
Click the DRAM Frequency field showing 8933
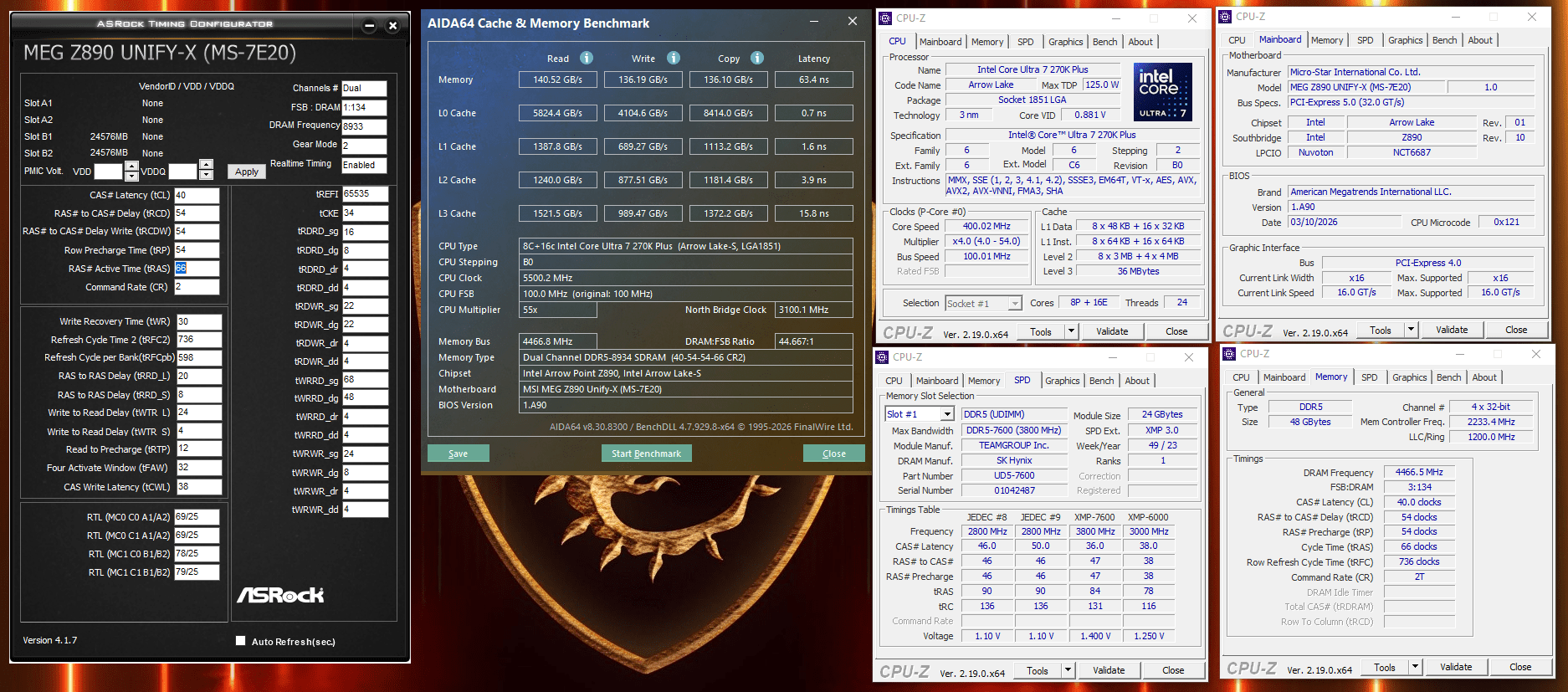[x=364, y=126]
